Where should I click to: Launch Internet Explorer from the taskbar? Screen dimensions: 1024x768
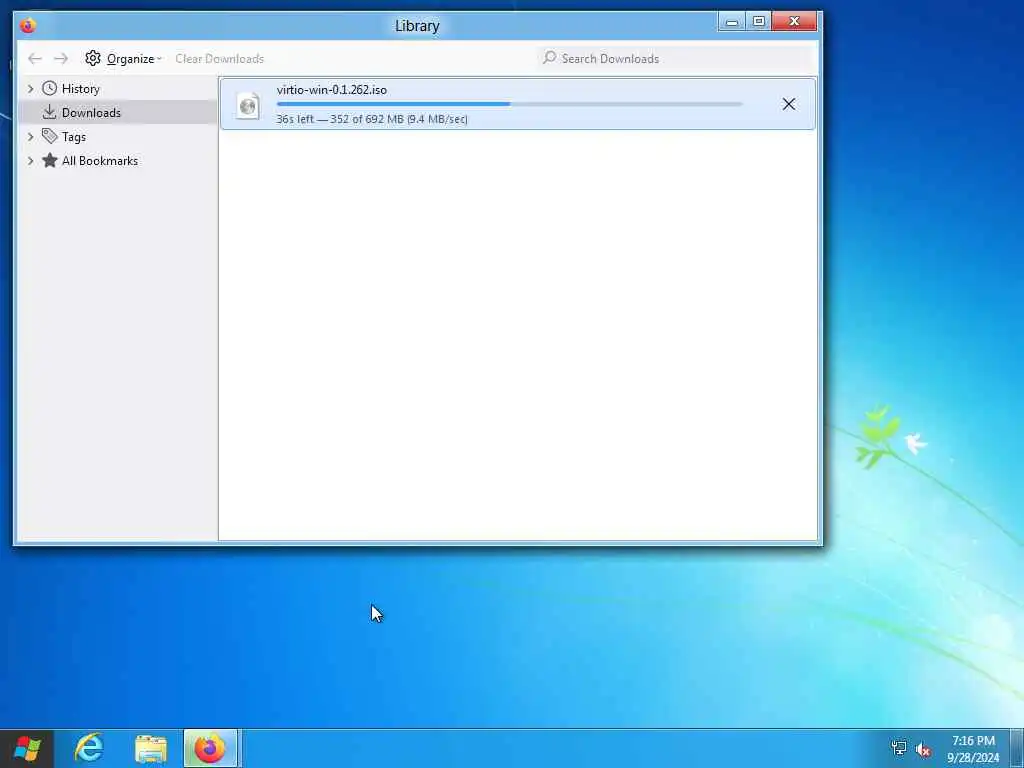point(89,748)
